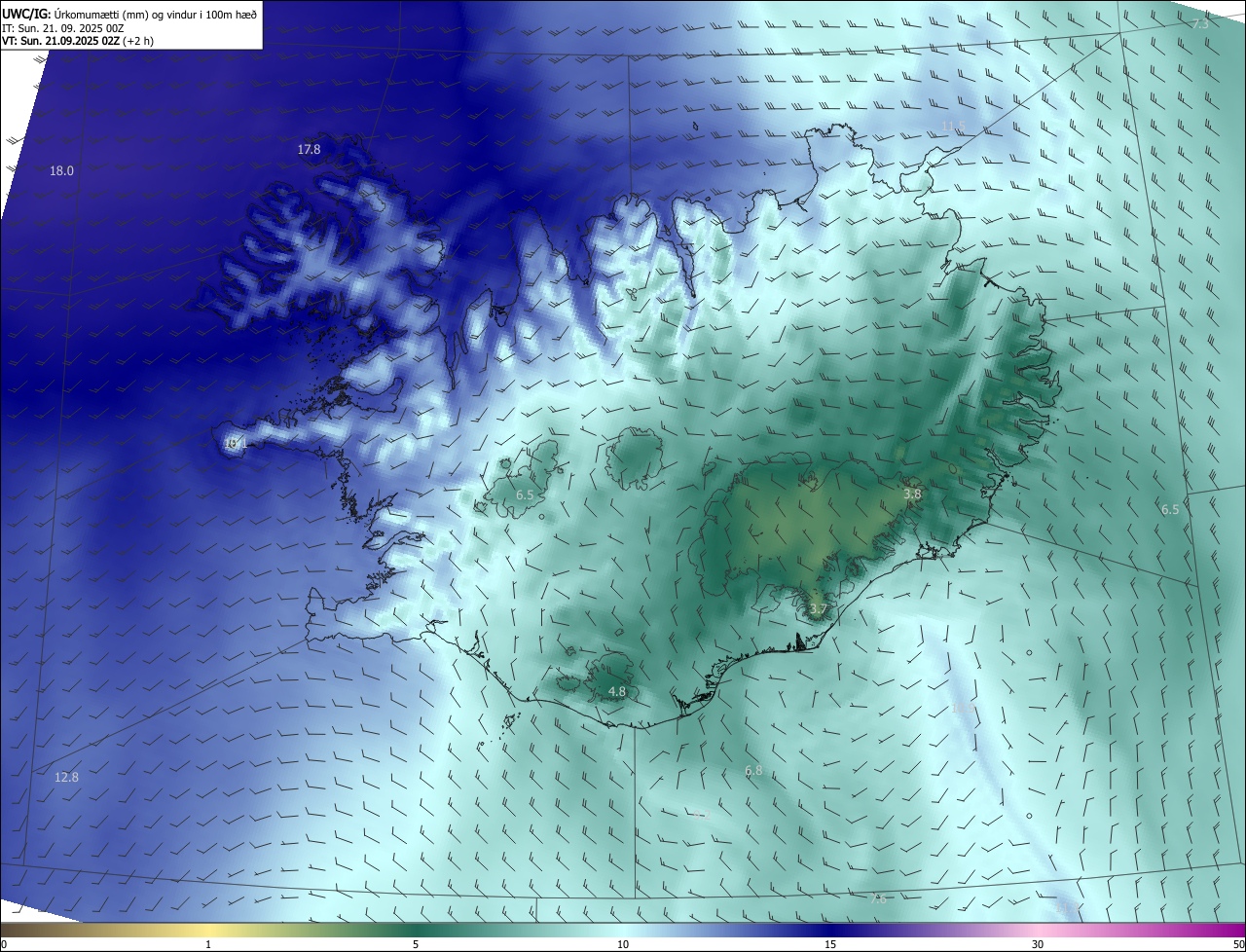Click the 0 tick label on the colour scale
1246x952 pixels.
(4, 944)
